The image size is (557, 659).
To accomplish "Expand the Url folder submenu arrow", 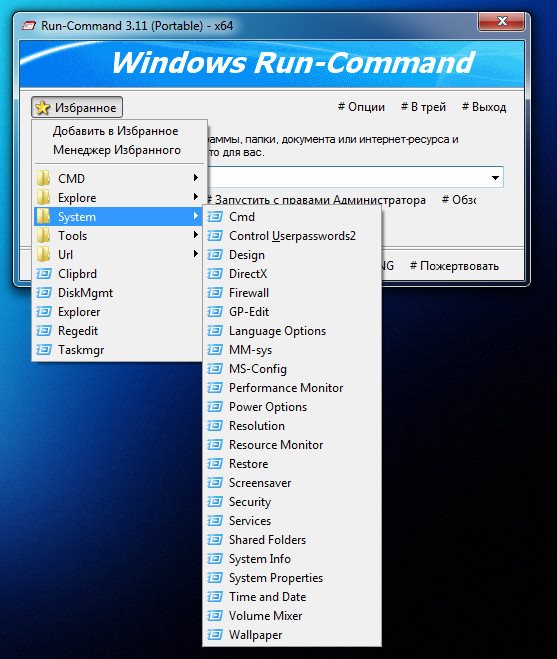I will 195,253.
